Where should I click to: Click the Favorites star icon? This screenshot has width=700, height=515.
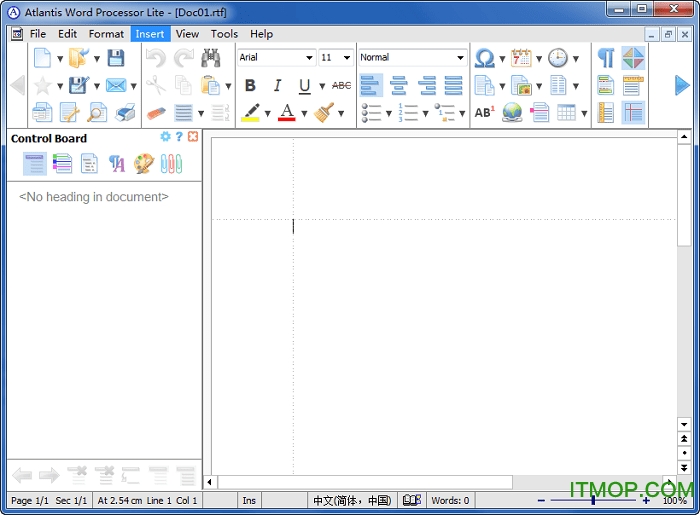coord(42,85)
